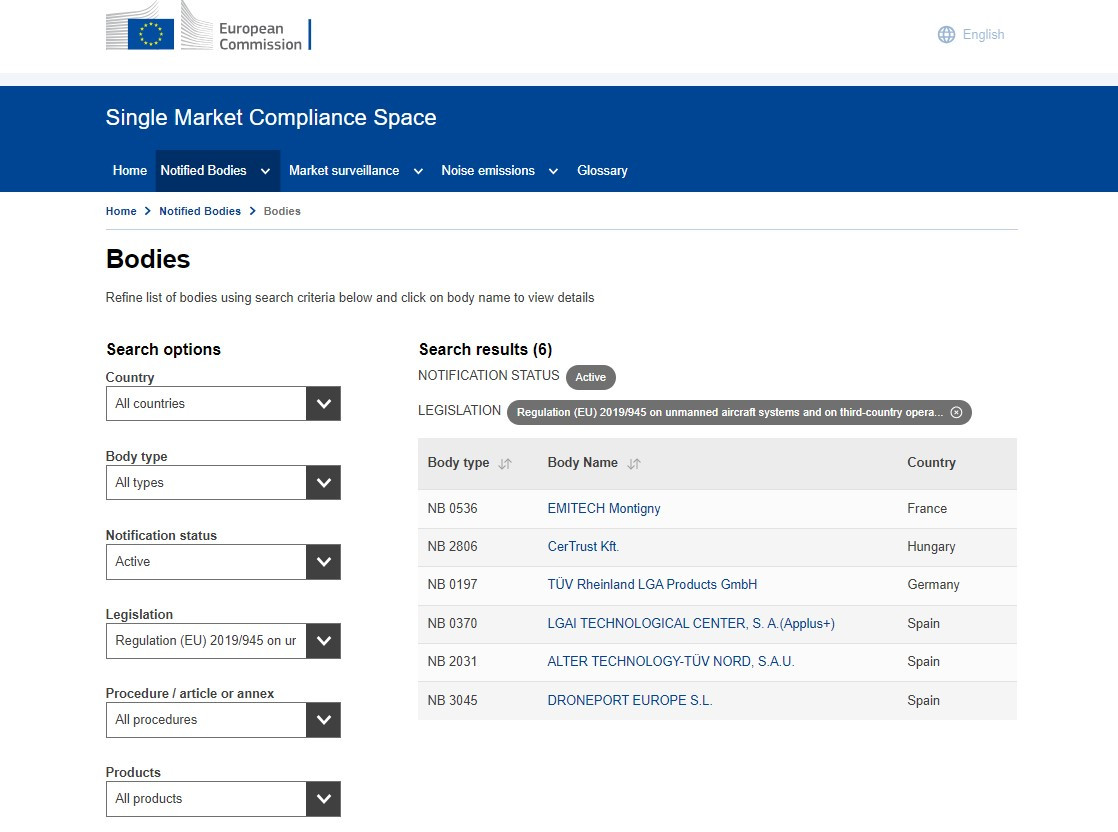Expand the Market surveillance menu chevron
The height and width of the screenshot is (832, 1118).
point(419,171)
